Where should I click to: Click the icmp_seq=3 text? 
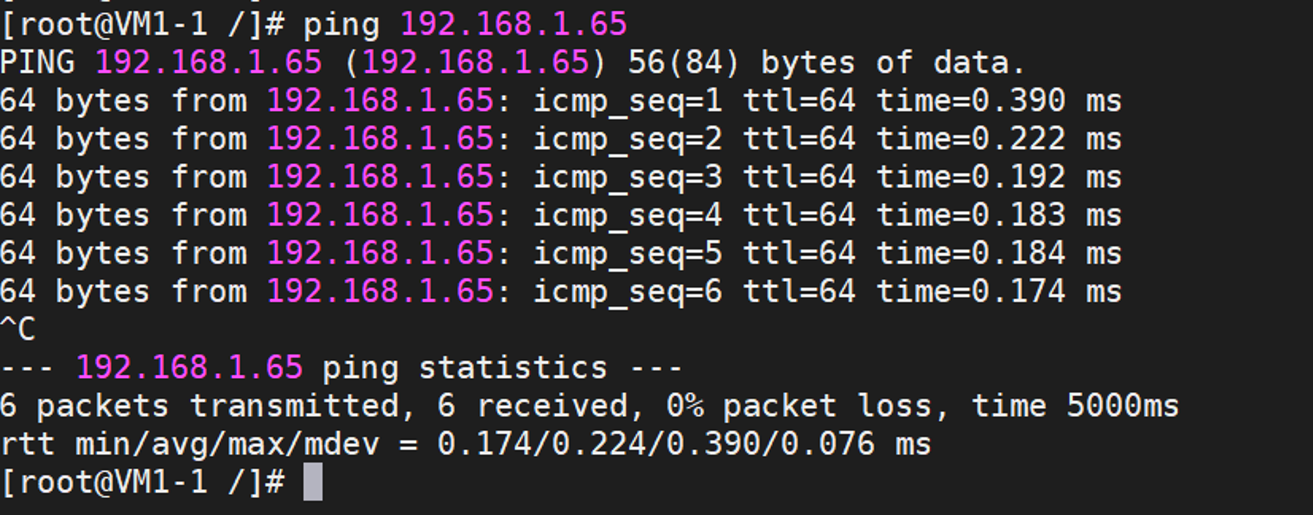(627, 178)
